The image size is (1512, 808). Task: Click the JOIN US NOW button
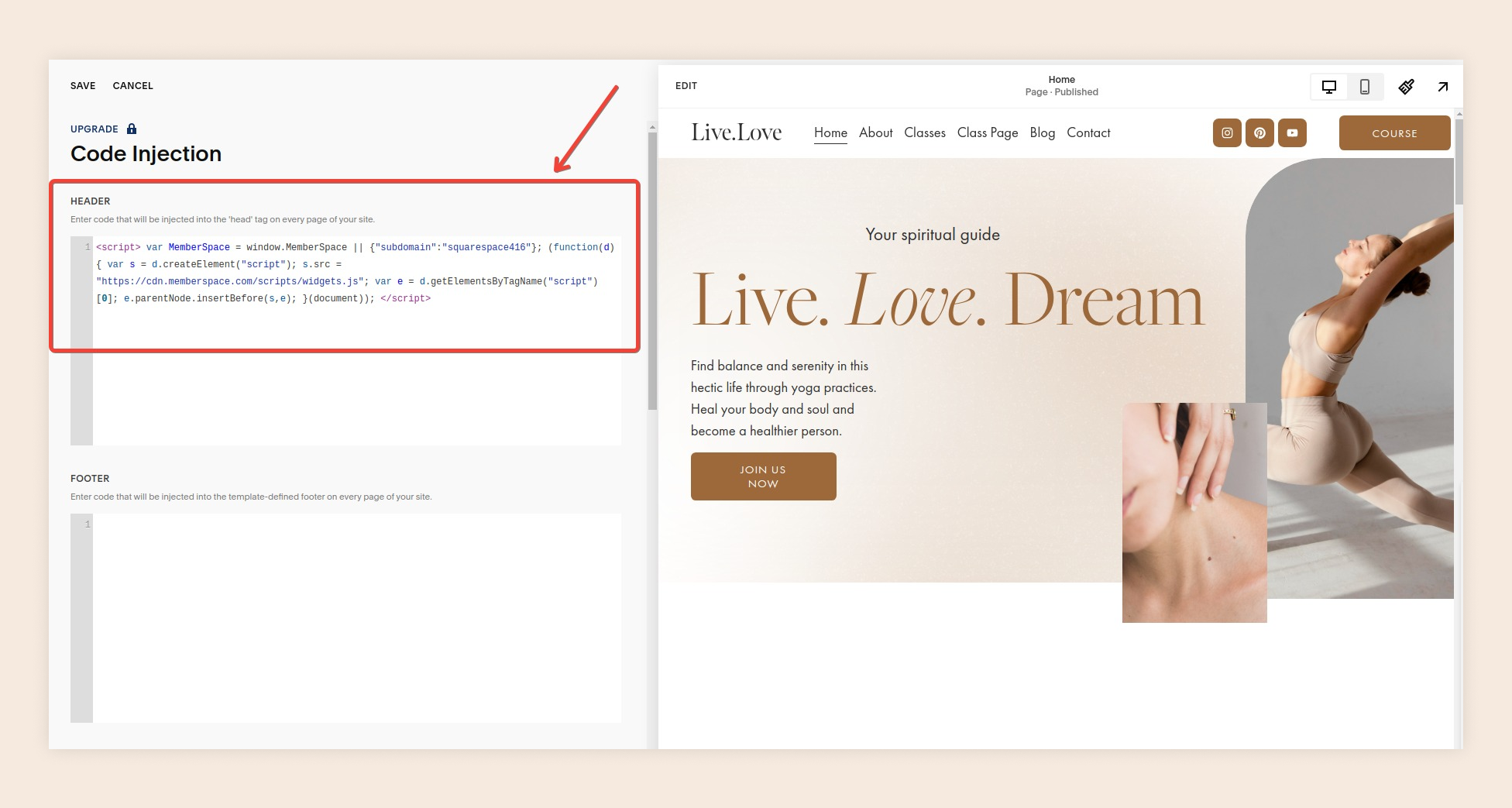[x=763, y=476]
